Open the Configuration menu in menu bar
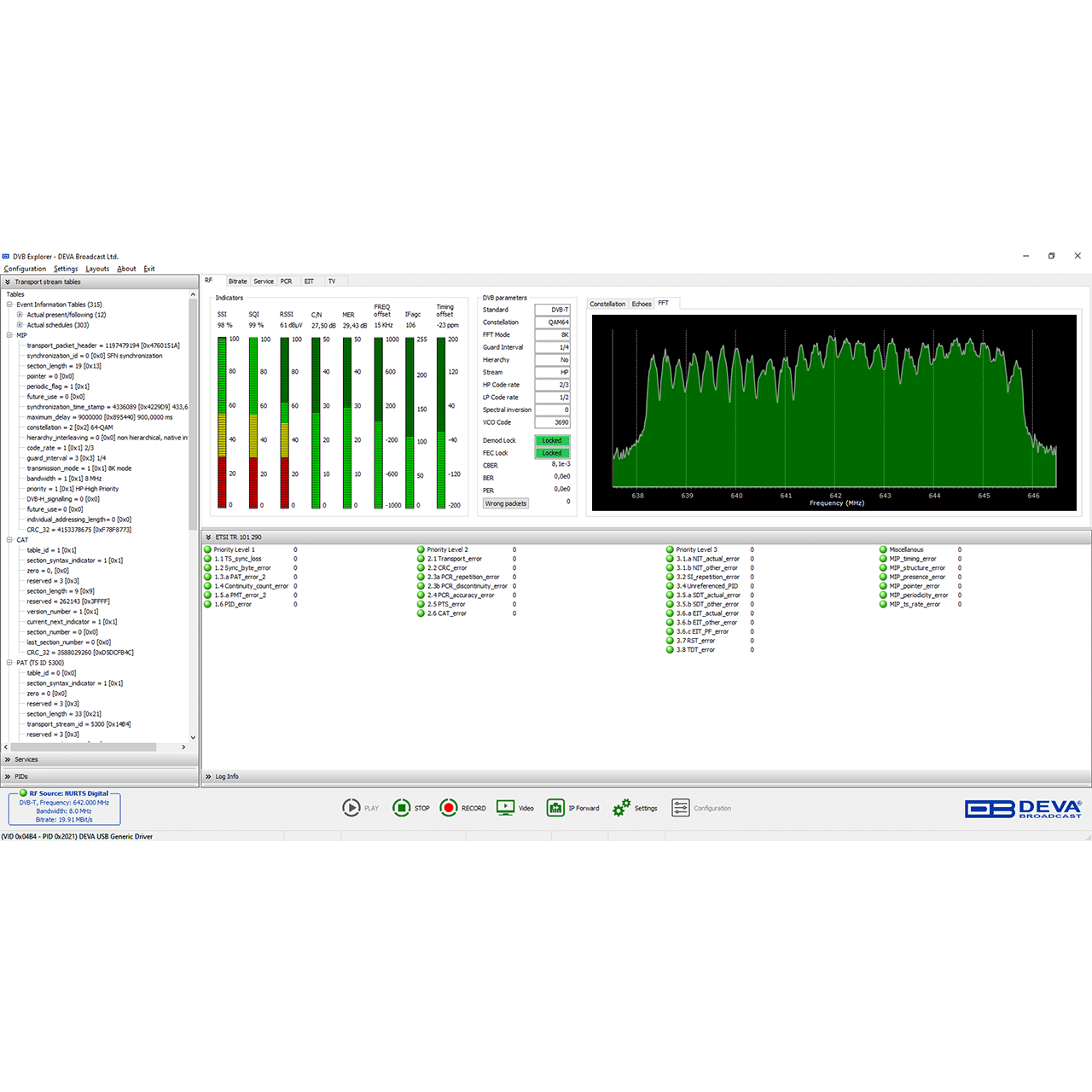 point(25,269)
